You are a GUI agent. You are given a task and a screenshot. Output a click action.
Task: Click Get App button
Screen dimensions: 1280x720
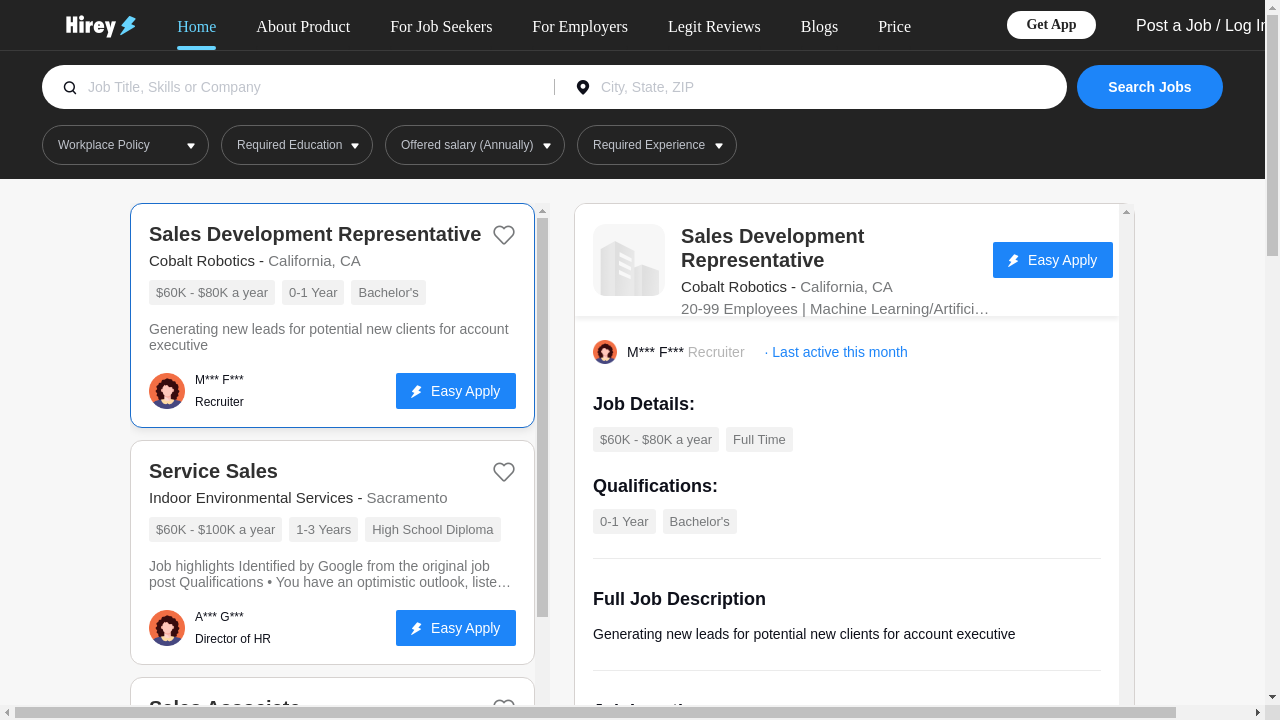(1051, 25)
